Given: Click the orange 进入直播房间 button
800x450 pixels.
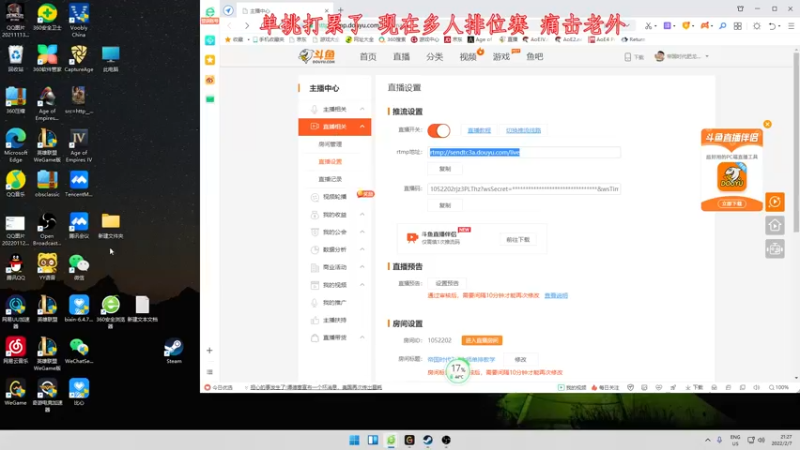Looking at the screenshot, I should [x=482, y=340].
